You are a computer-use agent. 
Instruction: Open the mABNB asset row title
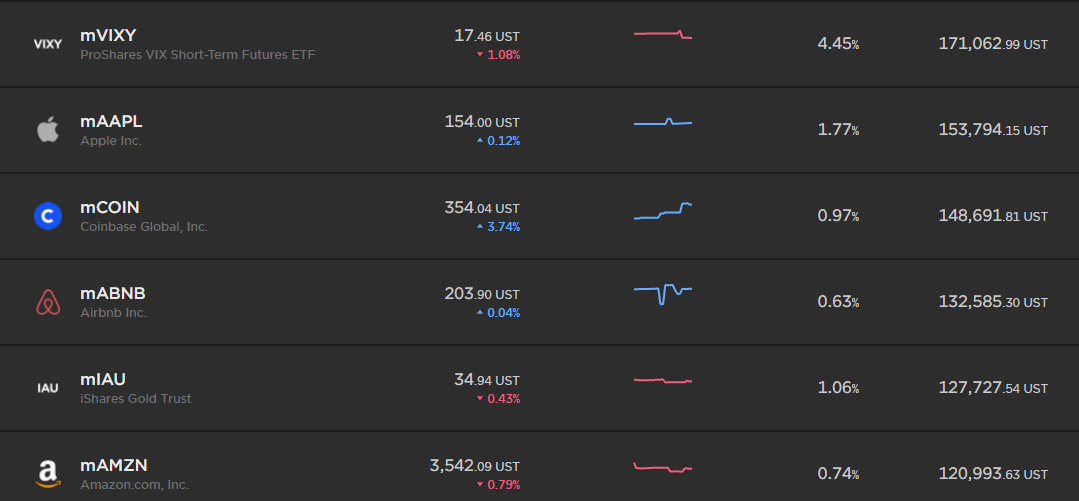(113, 294)
